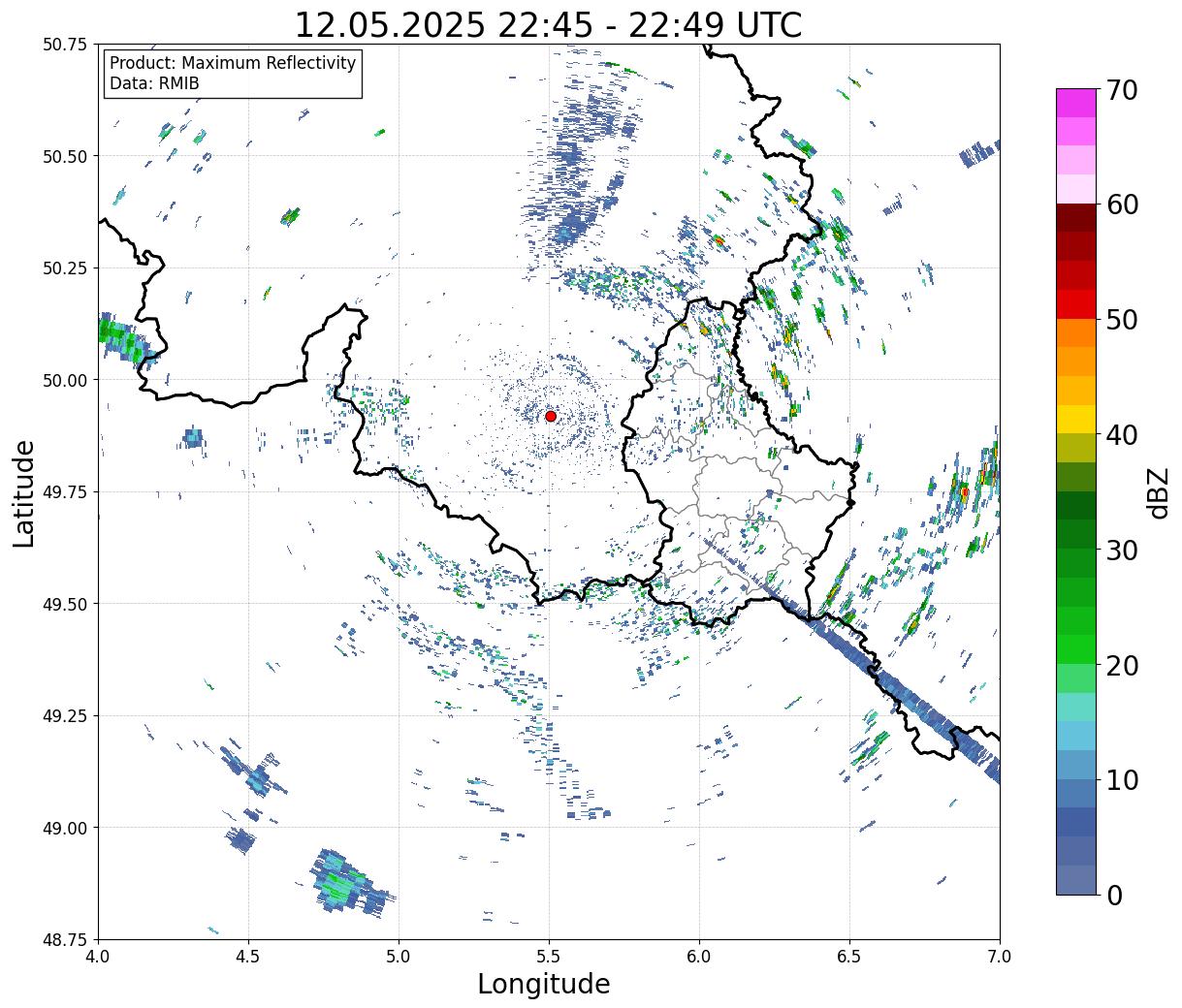Click the longitude tick label 7.0
1182x1008 pixels.
[x=1000, y=957]
